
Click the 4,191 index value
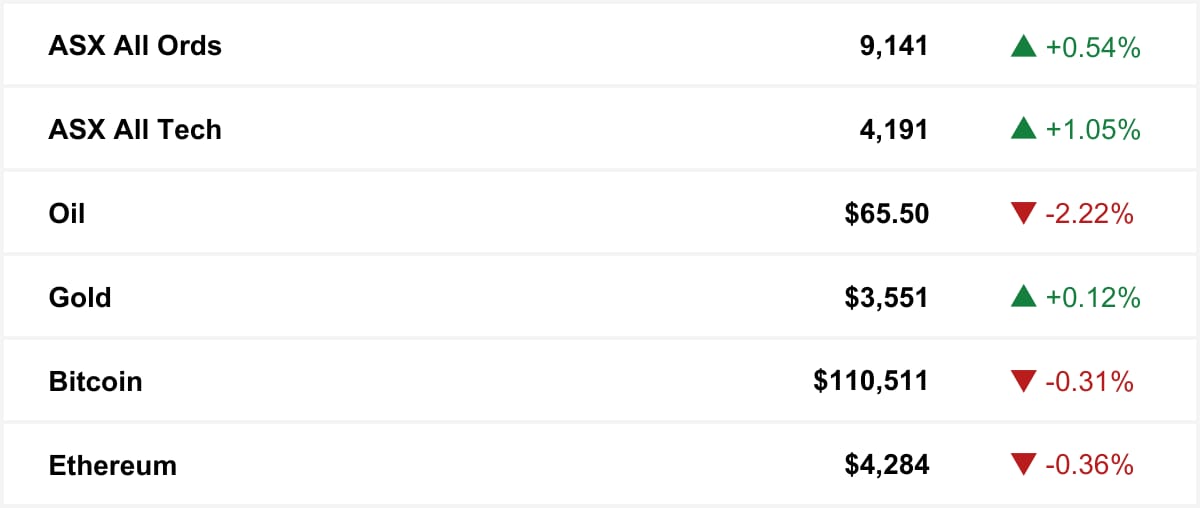click(x=894, y=130)
